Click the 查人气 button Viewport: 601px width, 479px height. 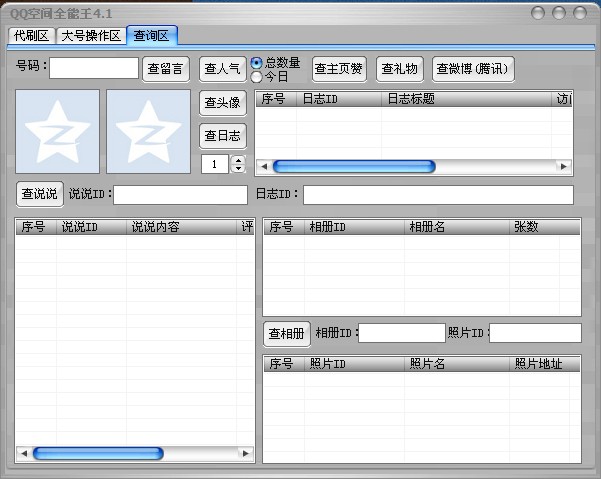[x=222, y=69]
